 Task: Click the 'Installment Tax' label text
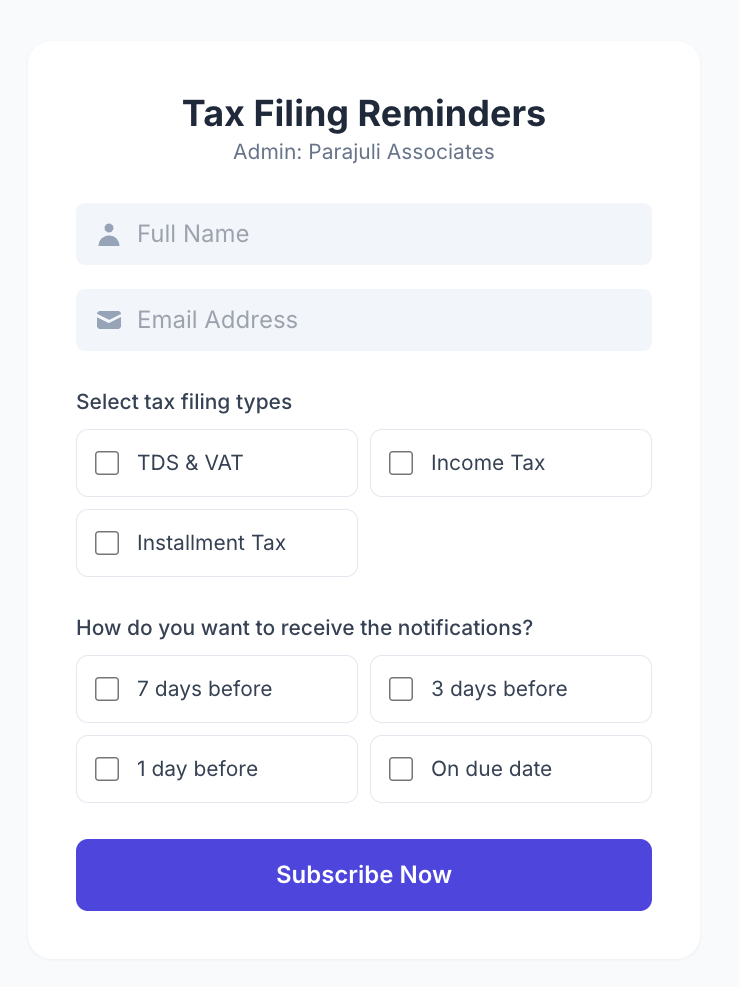point(211,543)
